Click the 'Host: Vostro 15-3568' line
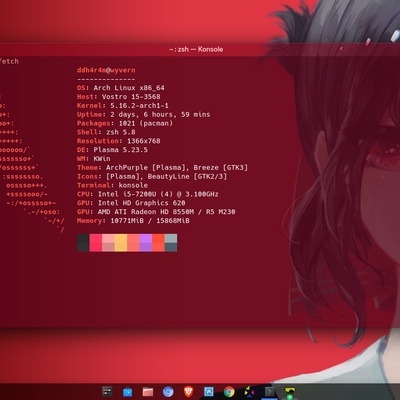Screen dimensions: 400x400 119,97
